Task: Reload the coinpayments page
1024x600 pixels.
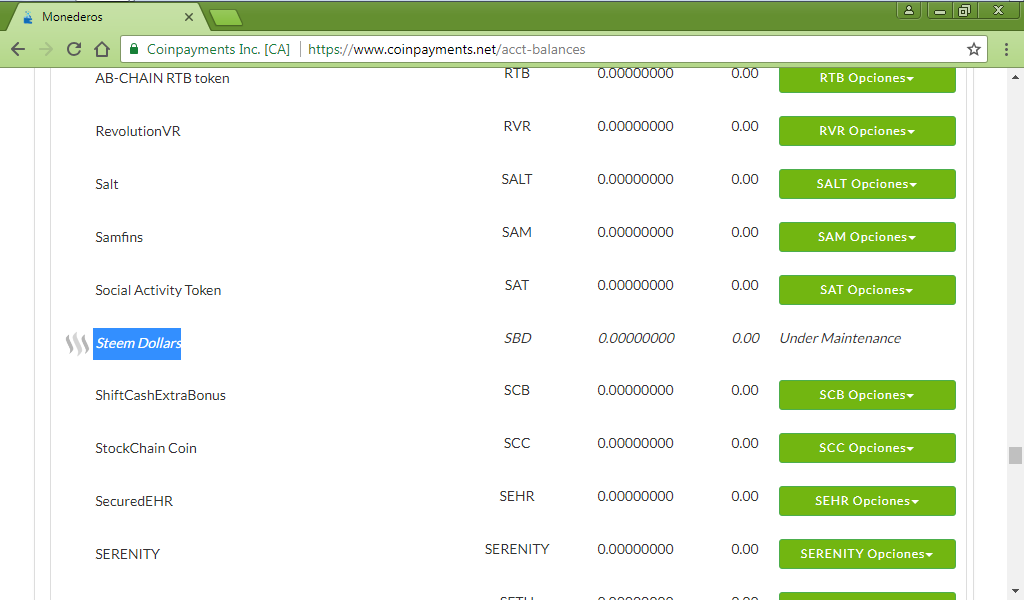Action: (x=74, y=49)
